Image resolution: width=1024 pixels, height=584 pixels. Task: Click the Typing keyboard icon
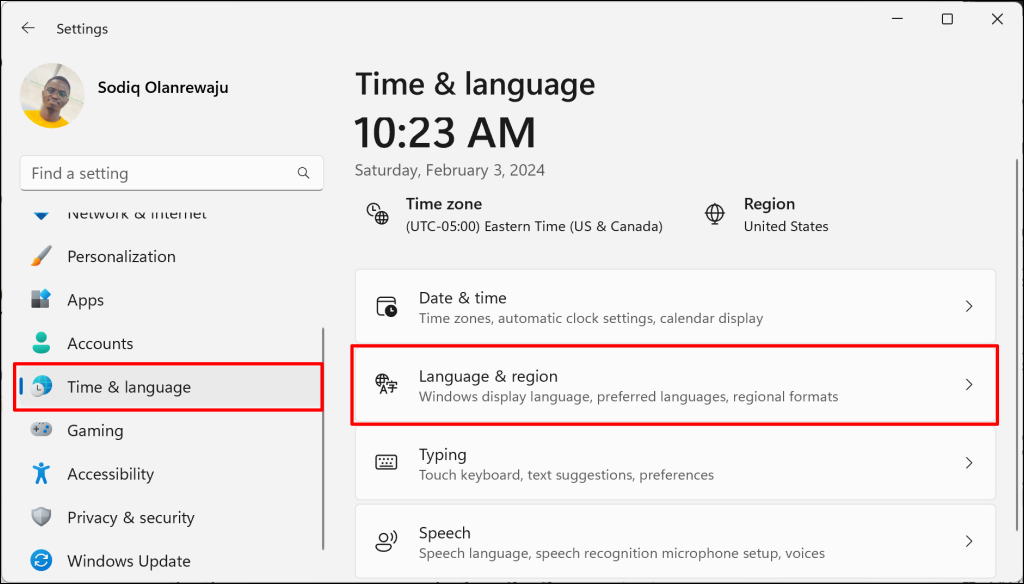pos(386,462)
